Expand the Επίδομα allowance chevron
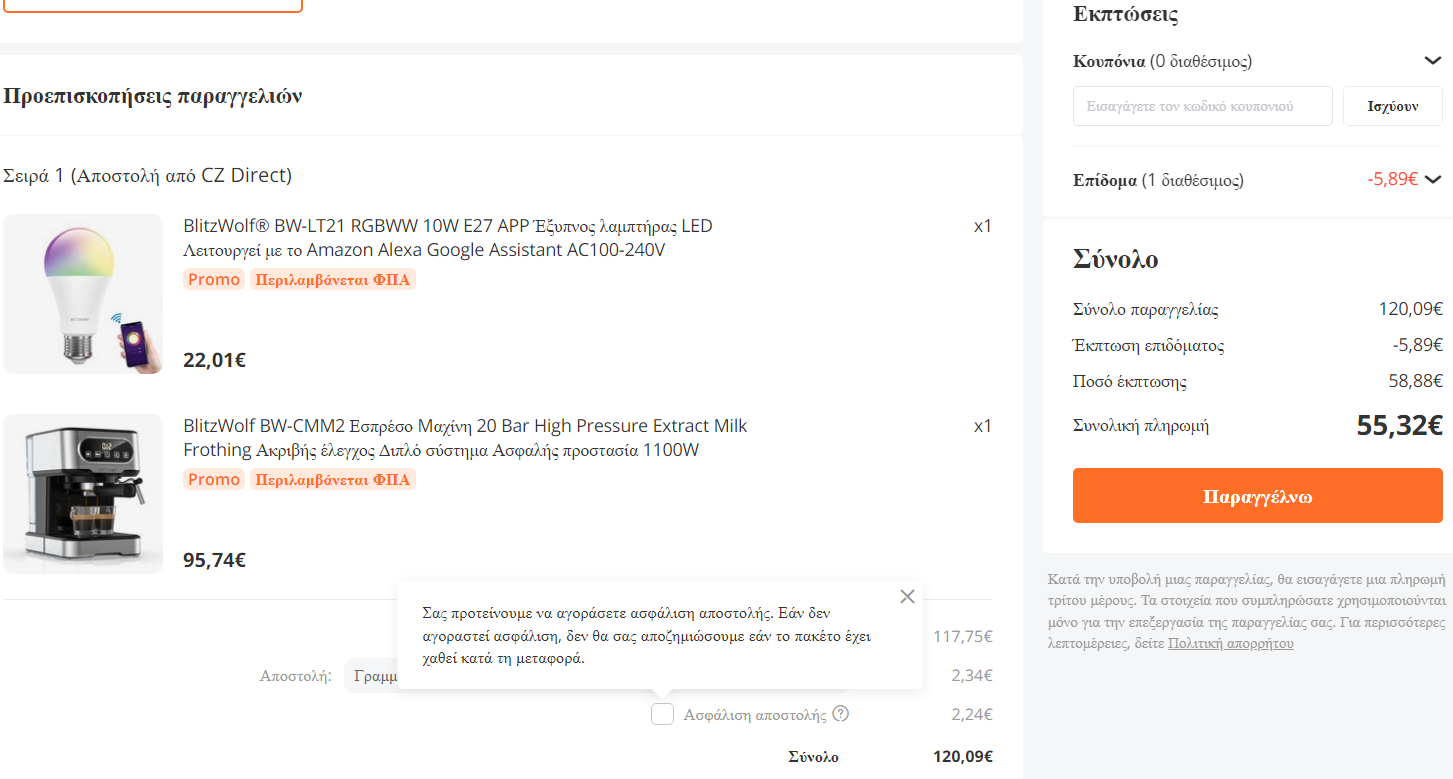Screen dimensions: 1453x779 click(1433, 180)
